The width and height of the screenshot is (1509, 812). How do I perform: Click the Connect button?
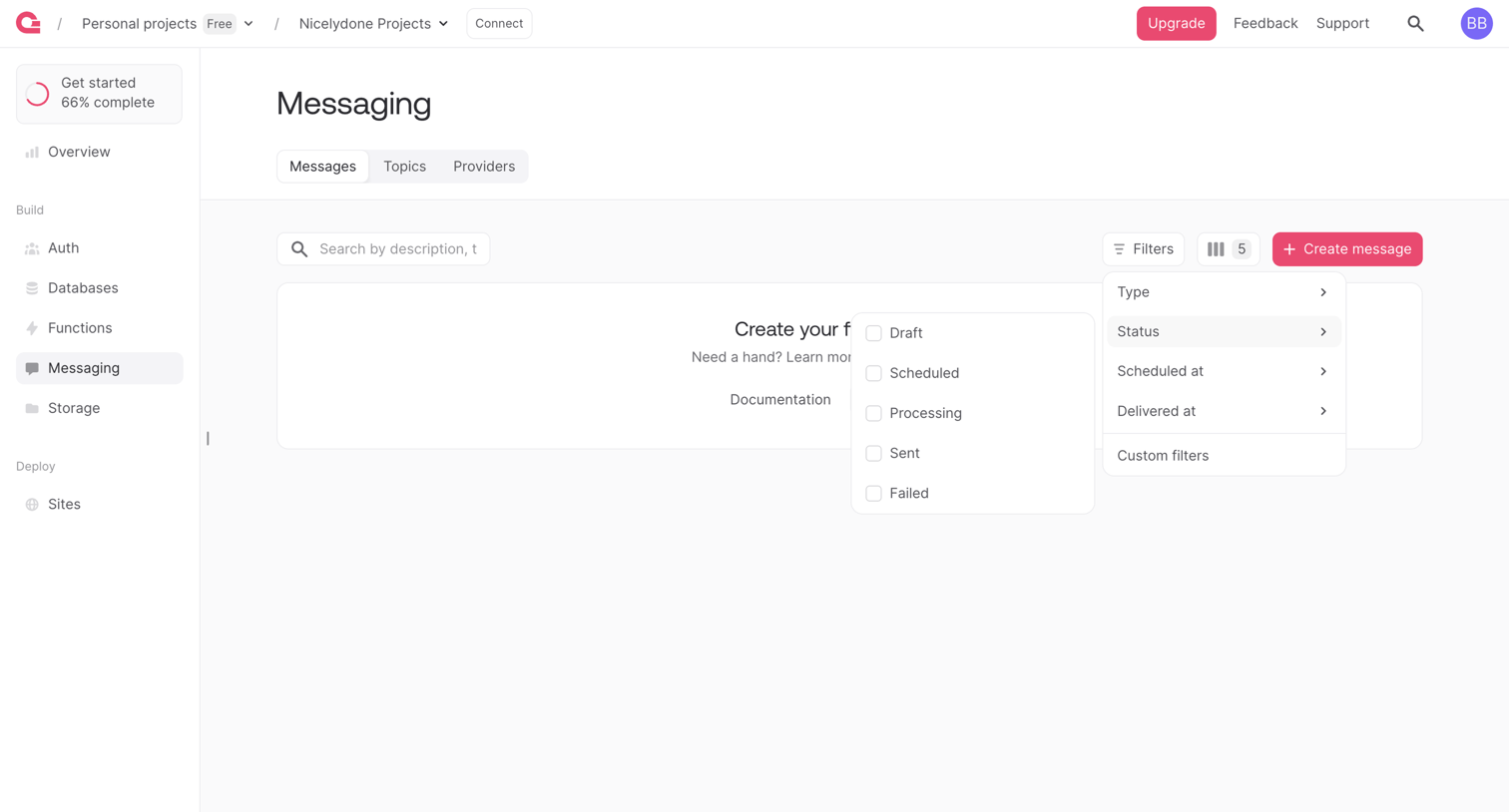click(x=499, y=23)
